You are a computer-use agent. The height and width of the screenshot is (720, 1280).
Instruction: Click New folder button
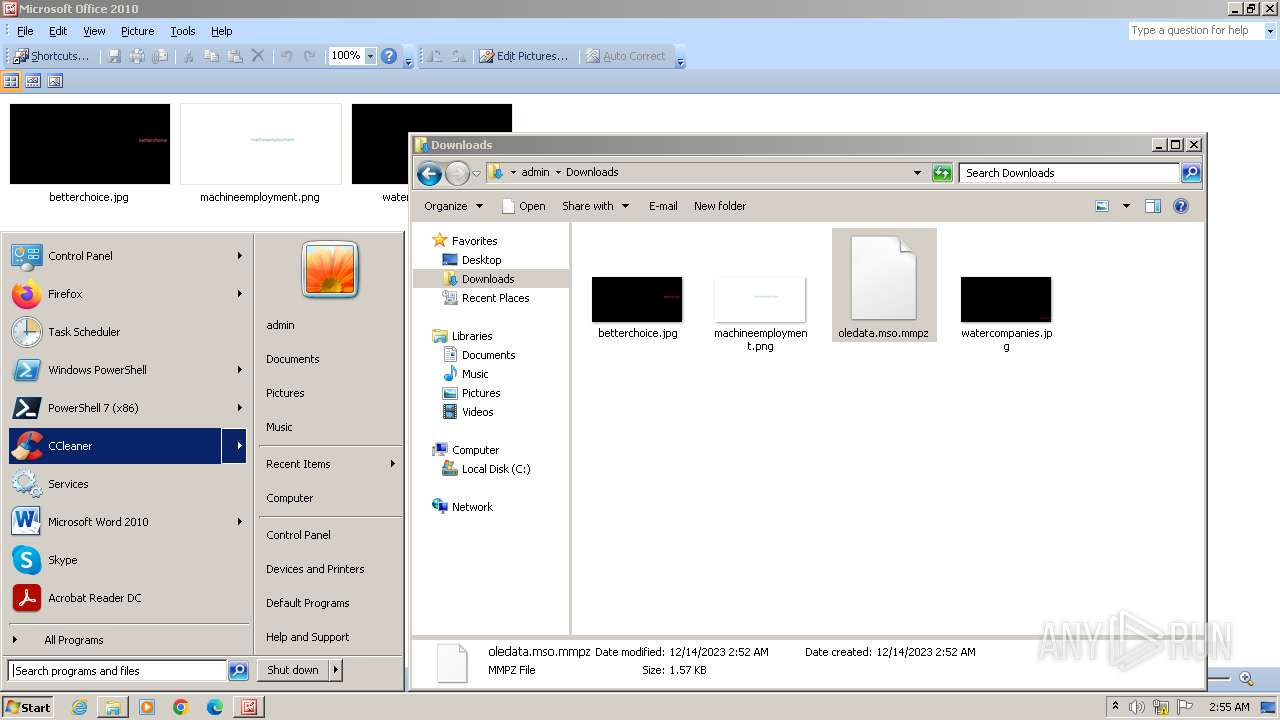(720, 206)
